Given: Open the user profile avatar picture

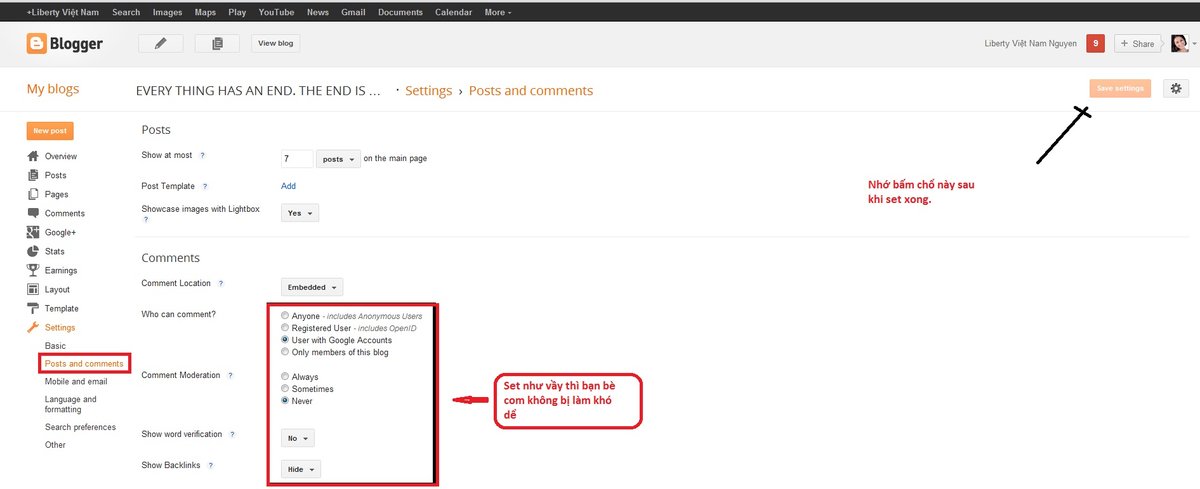Looking at the screenshot, I should pos(1179,43).
